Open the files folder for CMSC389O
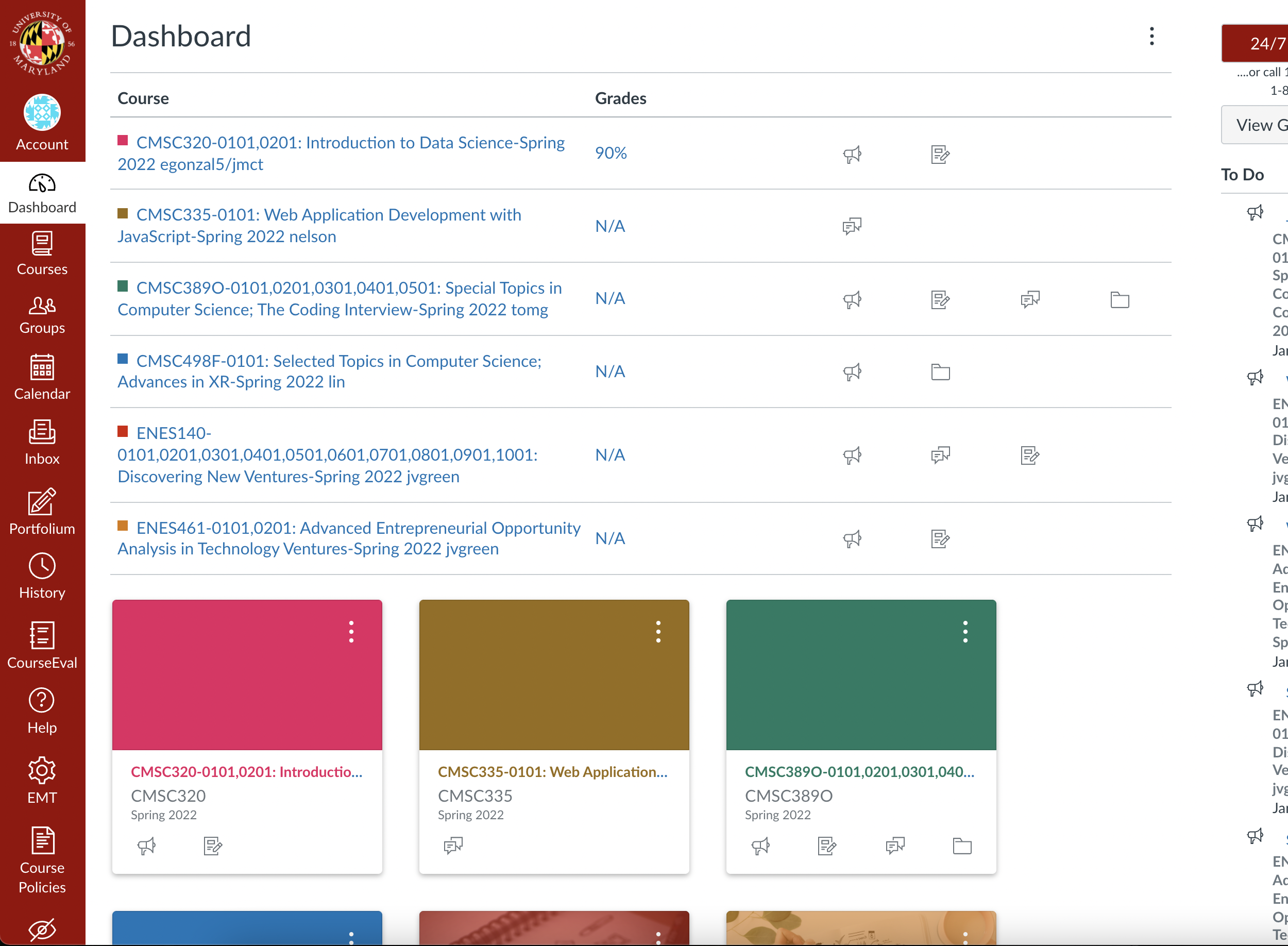 (1120, 299)
